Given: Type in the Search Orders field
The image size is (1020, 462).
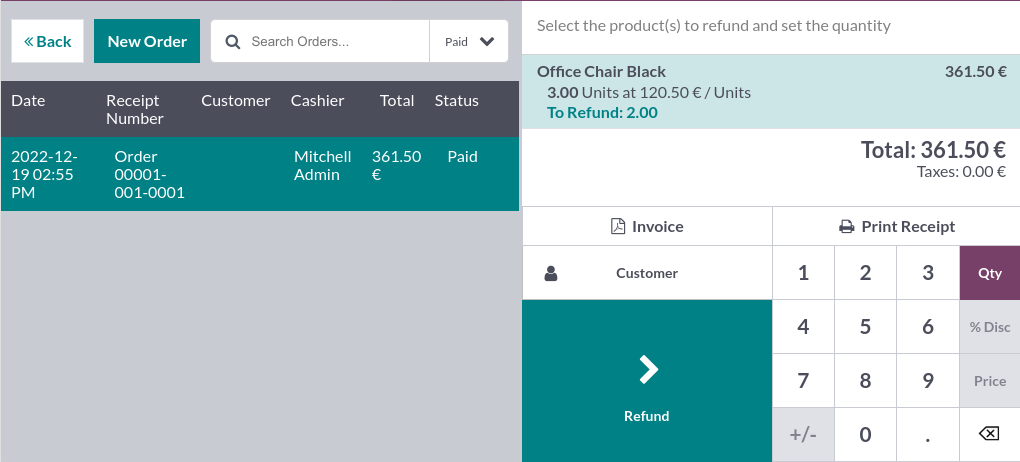Looking at the screenshot, I should tap(335, 42).
